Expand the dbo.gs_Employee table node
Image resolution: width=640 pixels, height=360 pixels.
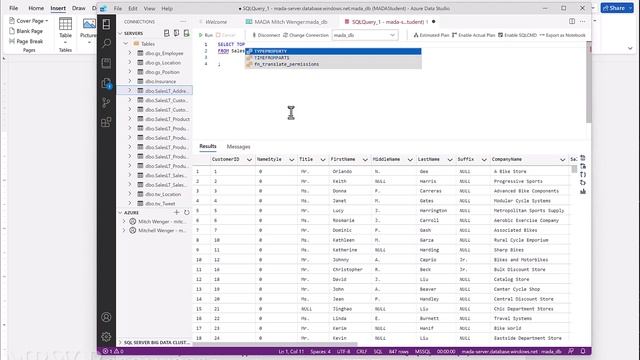pyautogui.click(x=130, y=53)
